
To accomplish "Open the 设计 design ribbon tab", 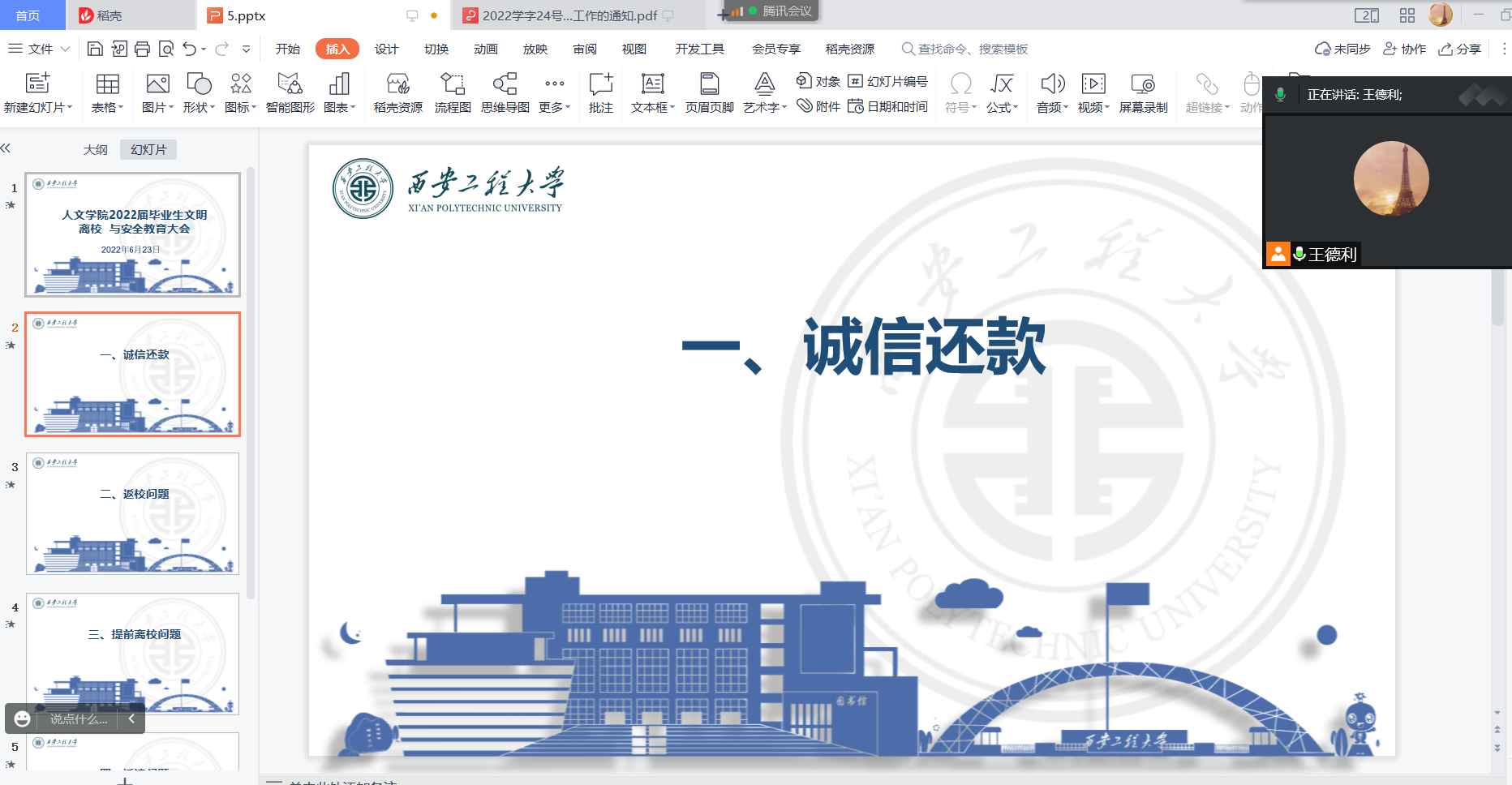I will point(386,49).
